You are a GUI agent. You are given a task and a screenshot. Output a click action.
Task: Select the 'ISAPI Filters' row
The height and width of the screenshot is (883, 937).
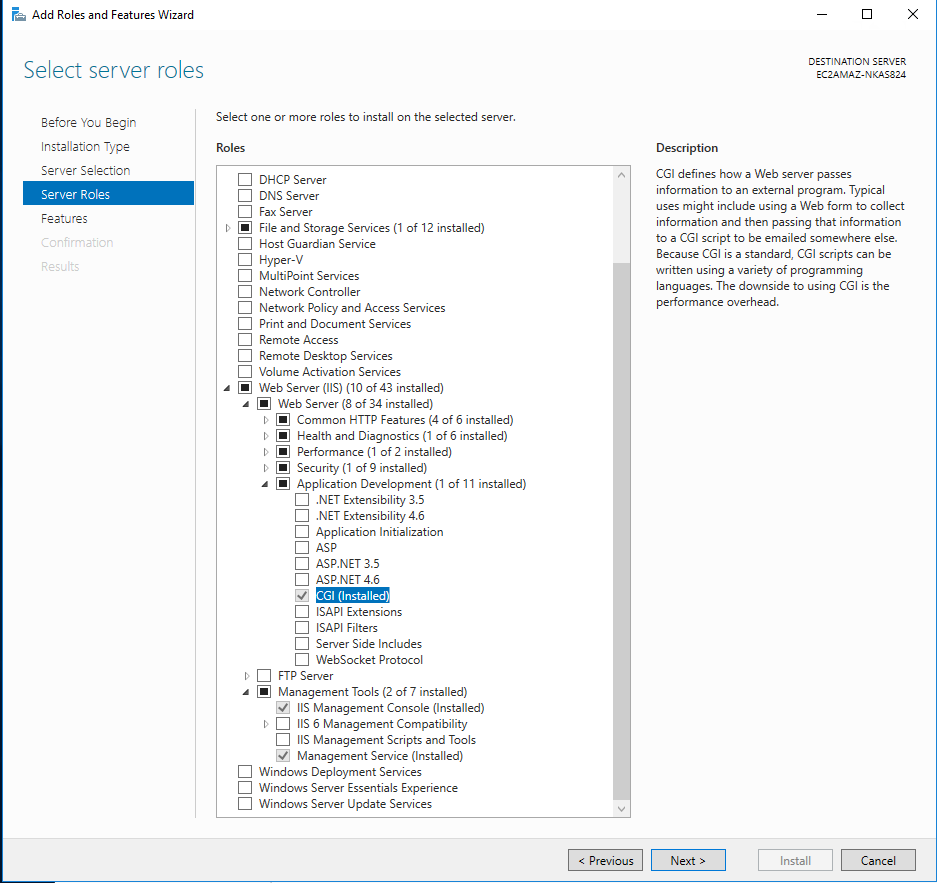pos(347,627)
